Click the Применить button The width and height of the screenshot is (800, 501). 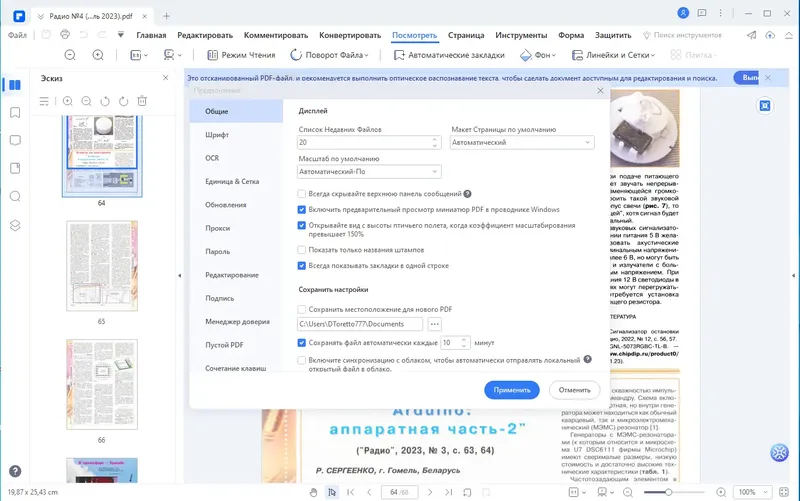(x=512, y=390)
